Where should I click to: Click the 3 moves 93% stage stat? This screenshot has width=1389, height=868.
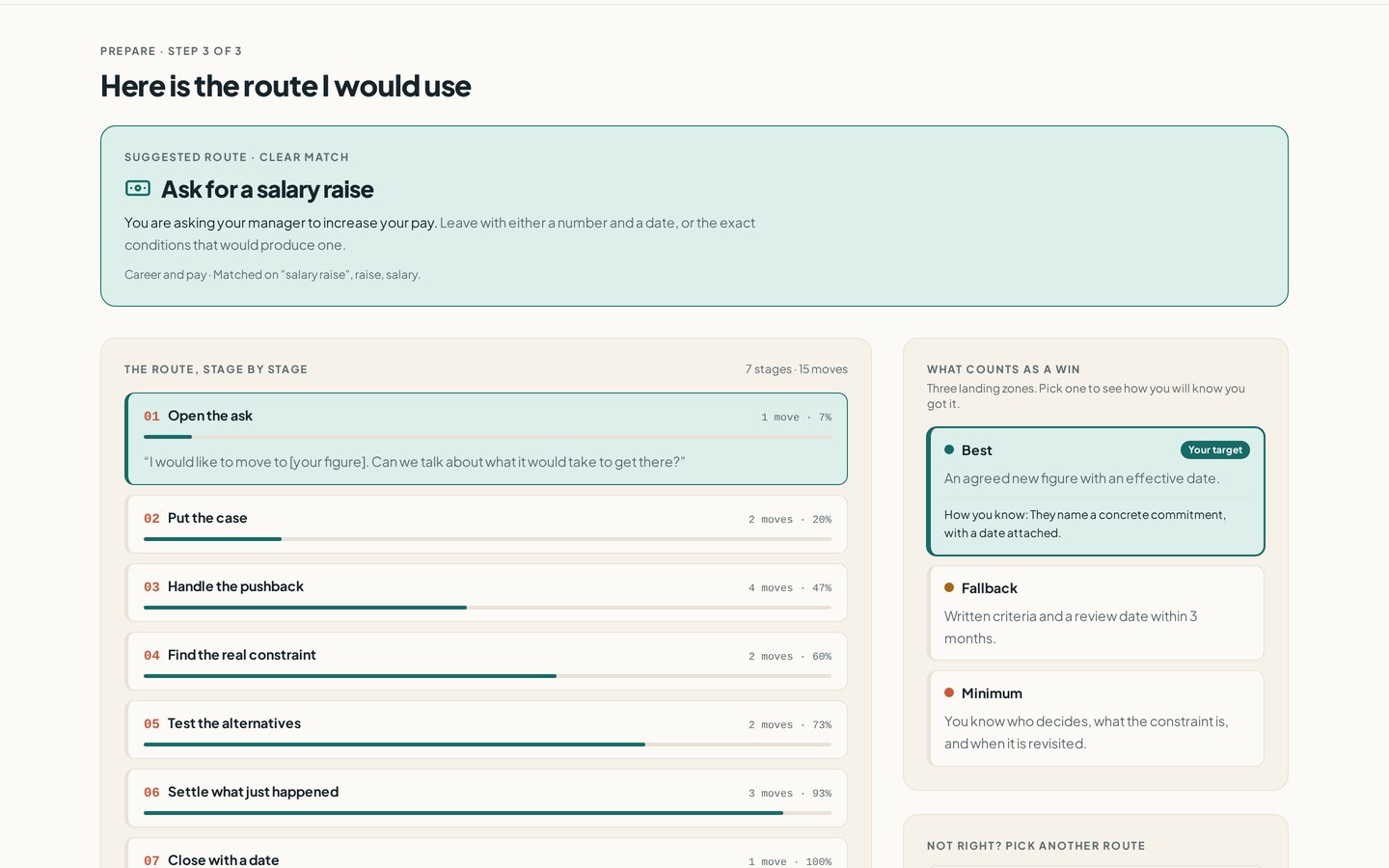[x=790, y=794]
